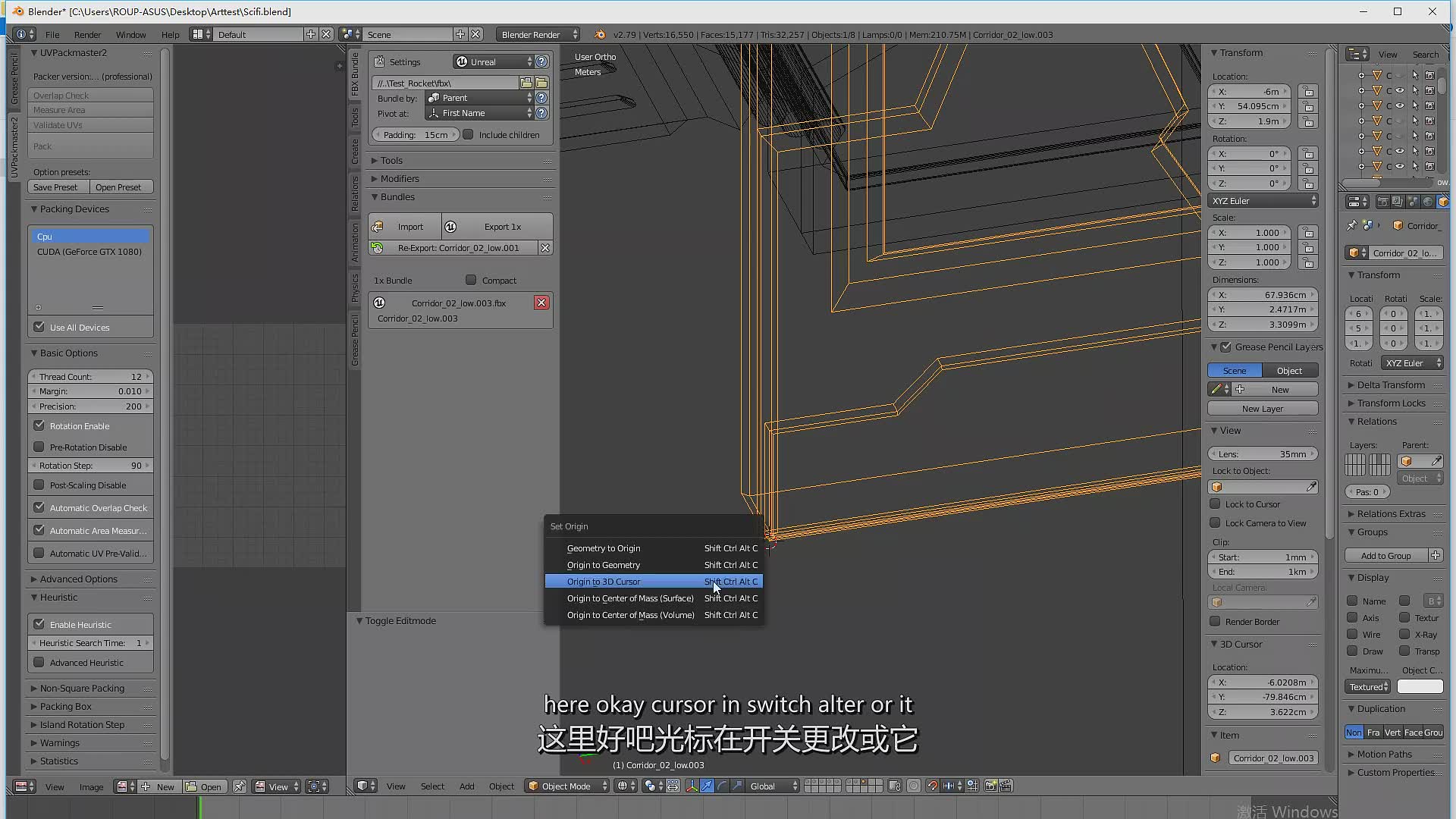The height and width of the screenshot is (819, 1456).
Task: Toggle Automatic Overlap Check on
Action: click(x=39, y=507)
